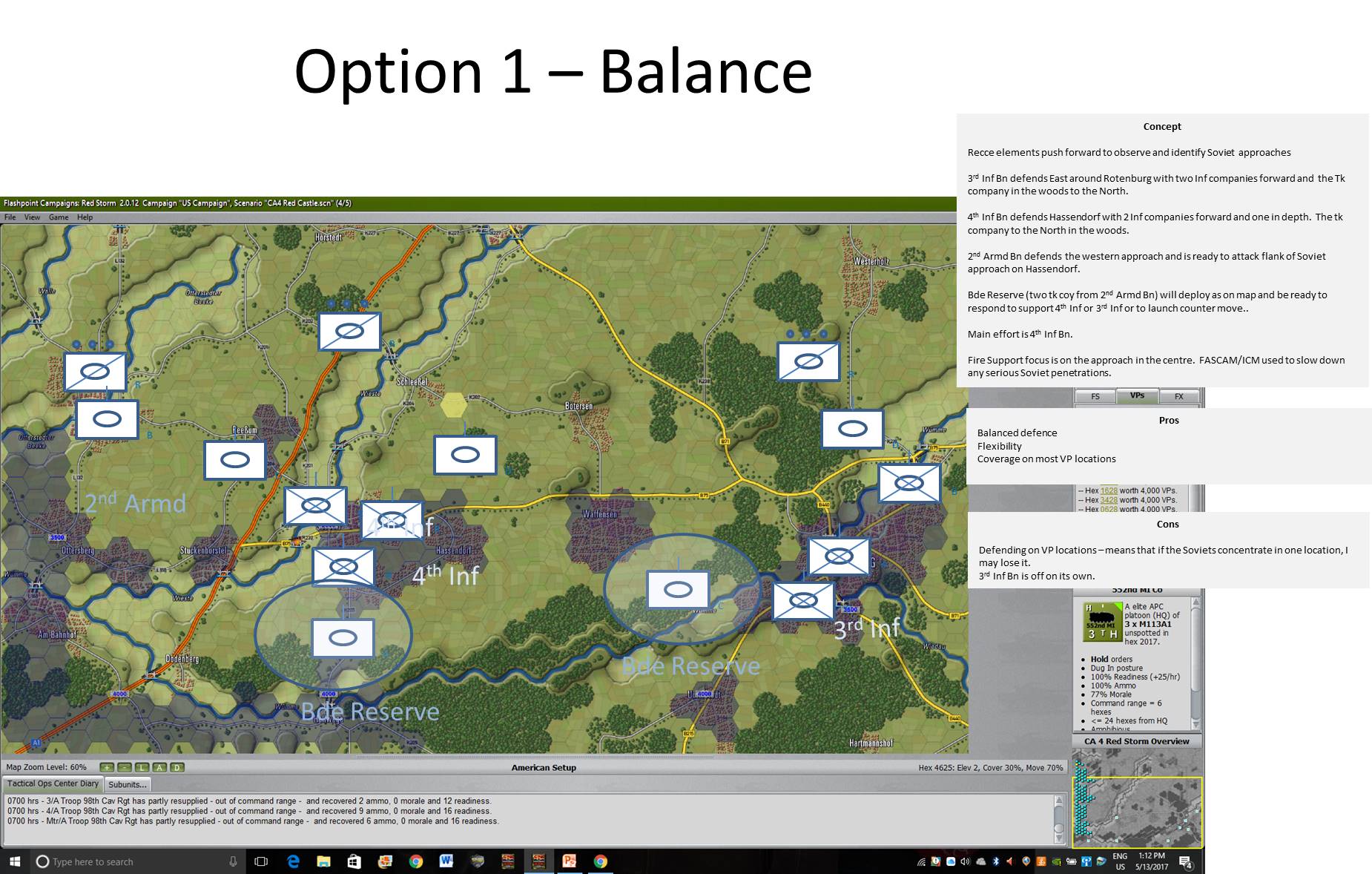The height and width of the screenshot is (874, 1372).
Task: Click the CA 4 Red Storm Overview minimap
Action: (1137, 798)
